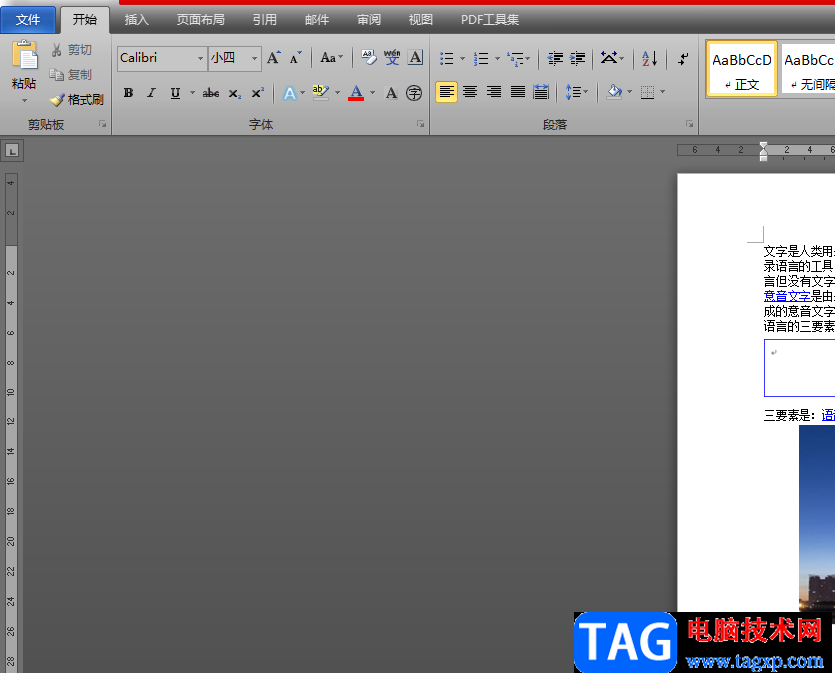Open the 文件 (File) menu button
The width and height of the screenshot is (835, 673).
click(x=28, y=19)
